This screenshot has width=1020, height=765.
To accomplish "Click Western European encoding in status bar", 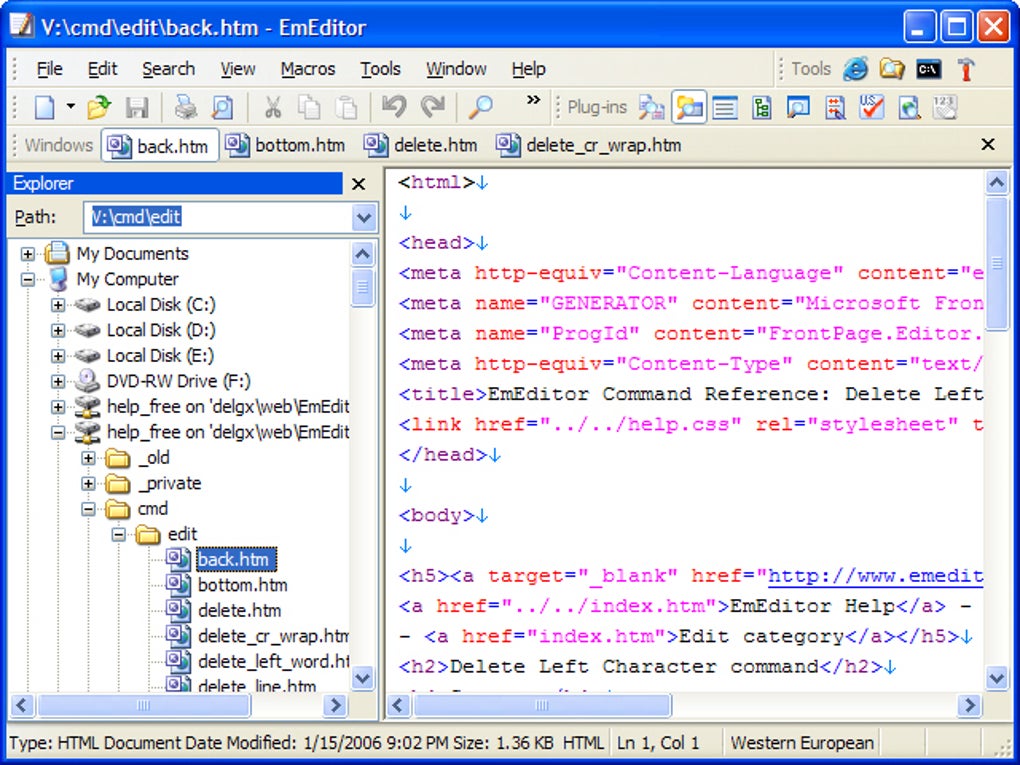I will point(802,743).
